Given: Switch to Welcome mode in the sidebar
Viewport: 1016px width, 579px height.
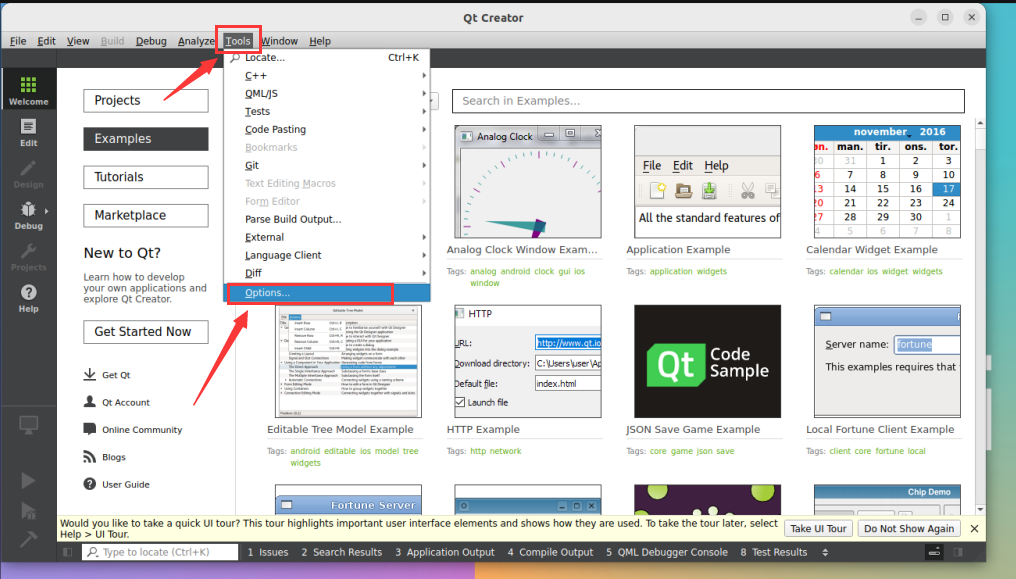Looking at the screenshot, I should click(29, 90).
